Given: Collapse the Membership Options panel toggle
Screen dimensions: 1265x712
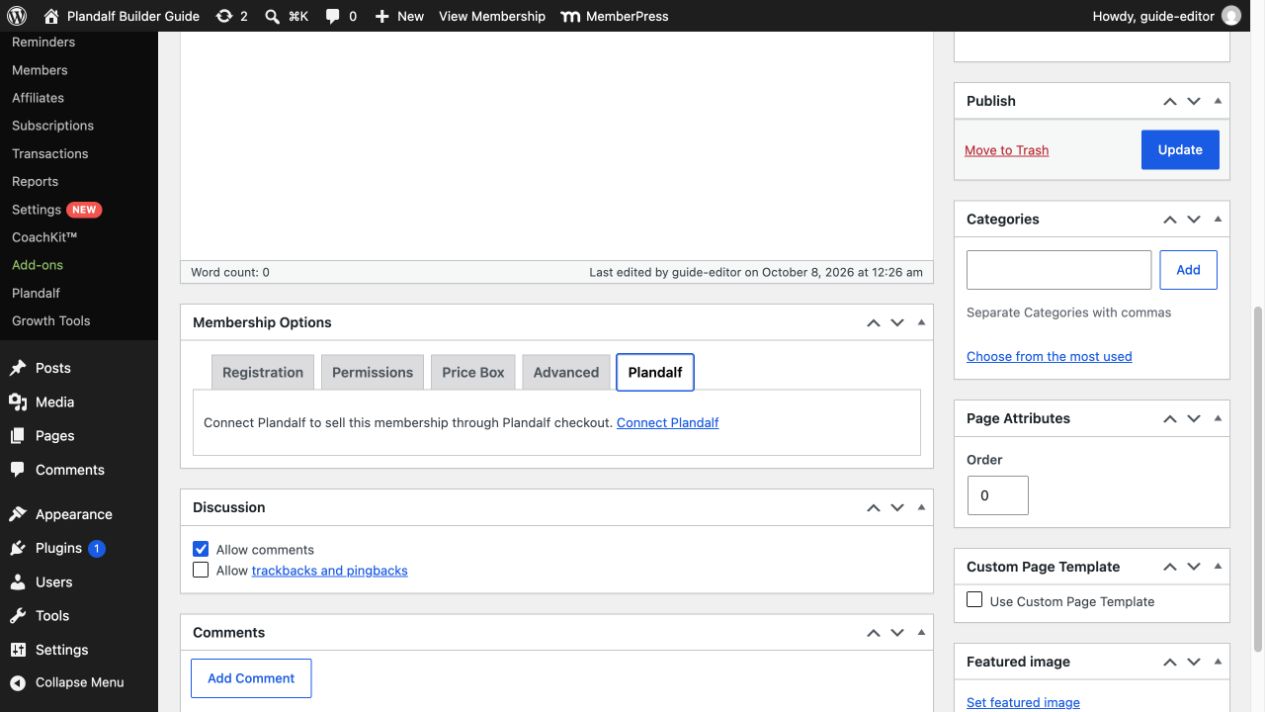Looking at the screenshot, I should pyautogui.click(x=921, y=323).
